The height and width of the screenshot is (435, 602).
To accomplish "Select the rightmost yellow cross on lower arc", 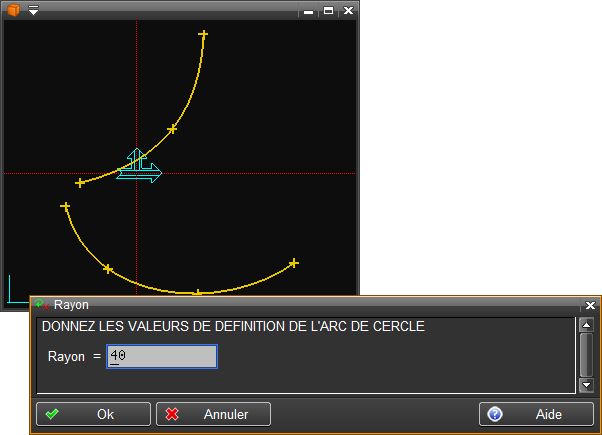I will (294, 263).
